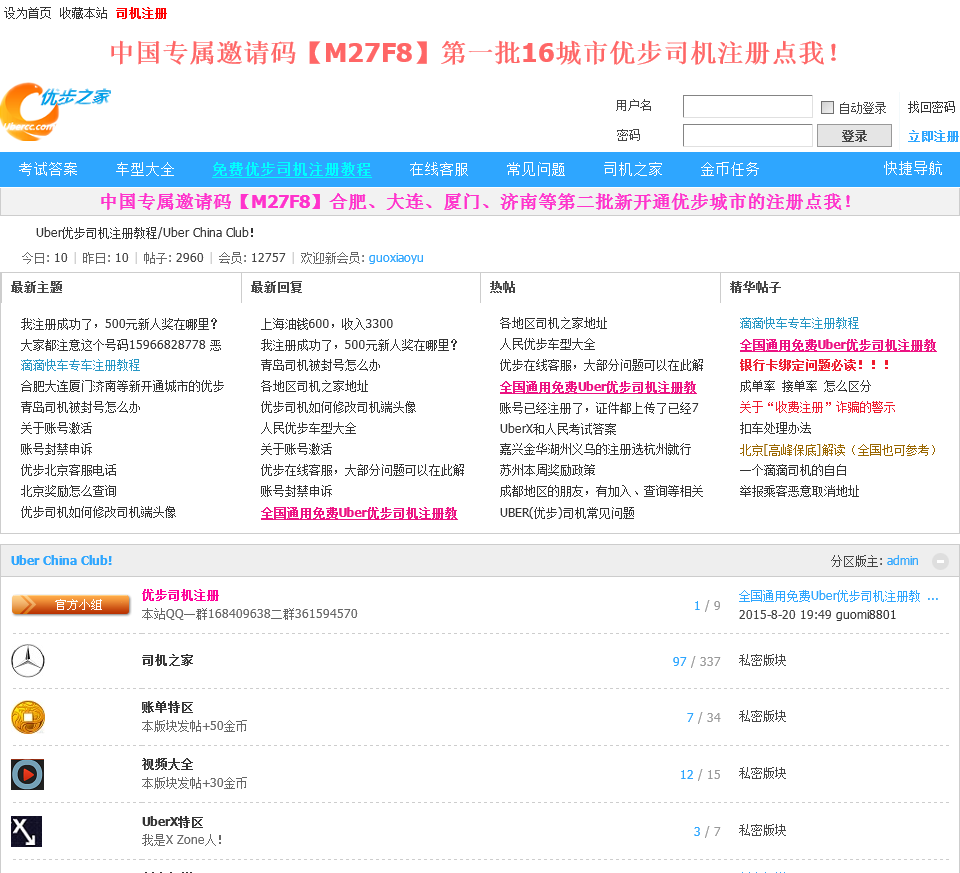
Task: Open 扣车处理办法 featured post
Action: coord(775,429)
